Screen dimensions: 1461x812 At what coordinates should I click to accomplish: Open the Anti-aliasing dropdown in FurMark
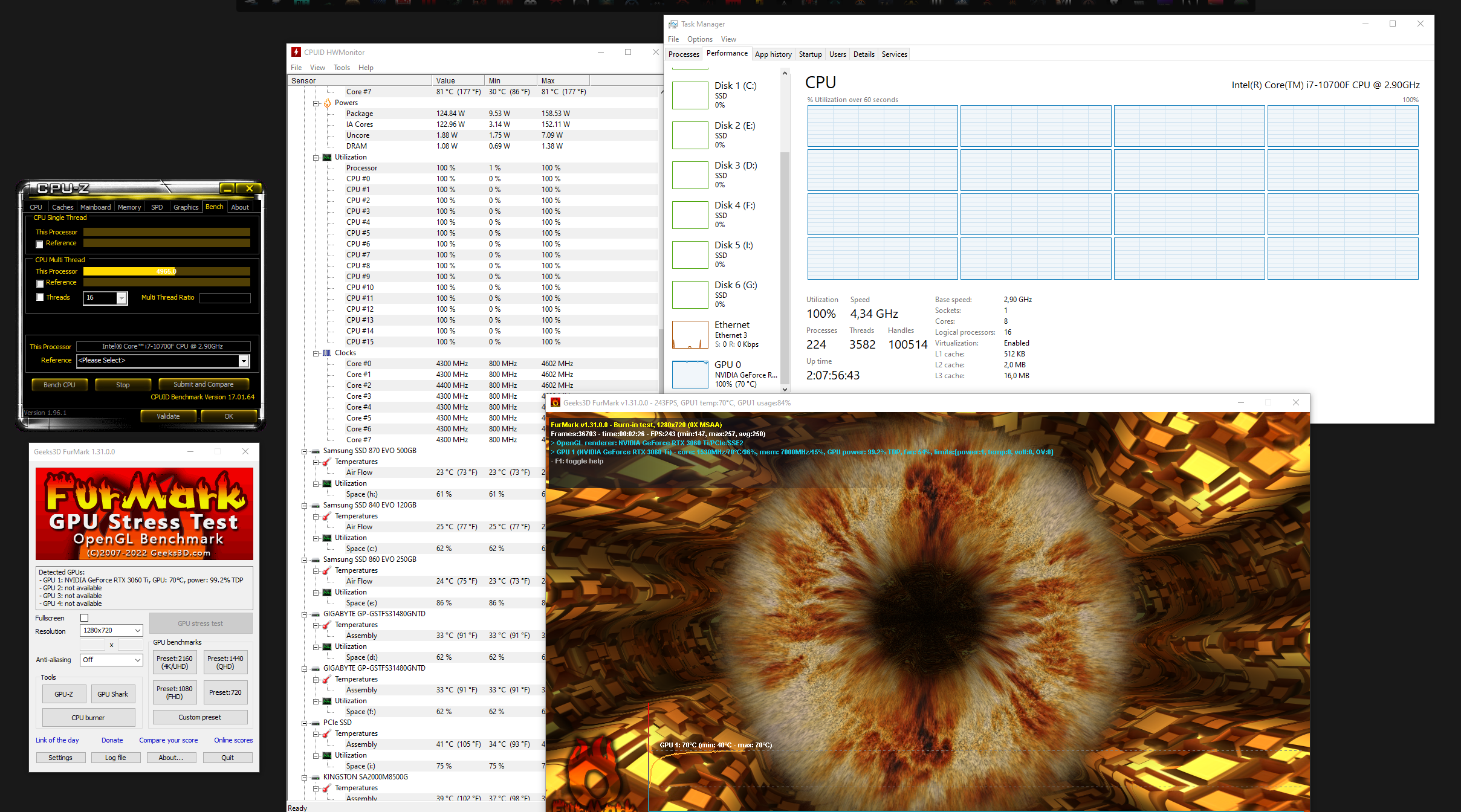click(x=111, y=660)
